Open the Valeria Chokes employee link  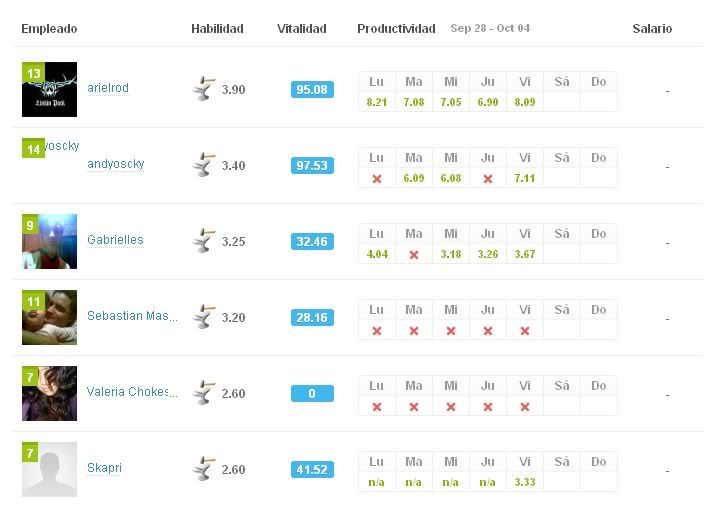click(132, 392)
